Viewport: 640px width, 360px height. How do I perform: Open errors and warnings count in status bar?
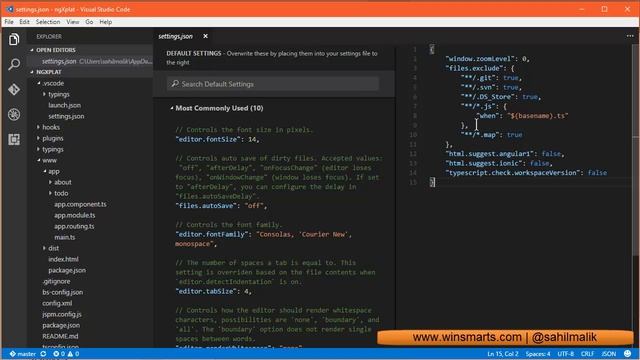66,354
